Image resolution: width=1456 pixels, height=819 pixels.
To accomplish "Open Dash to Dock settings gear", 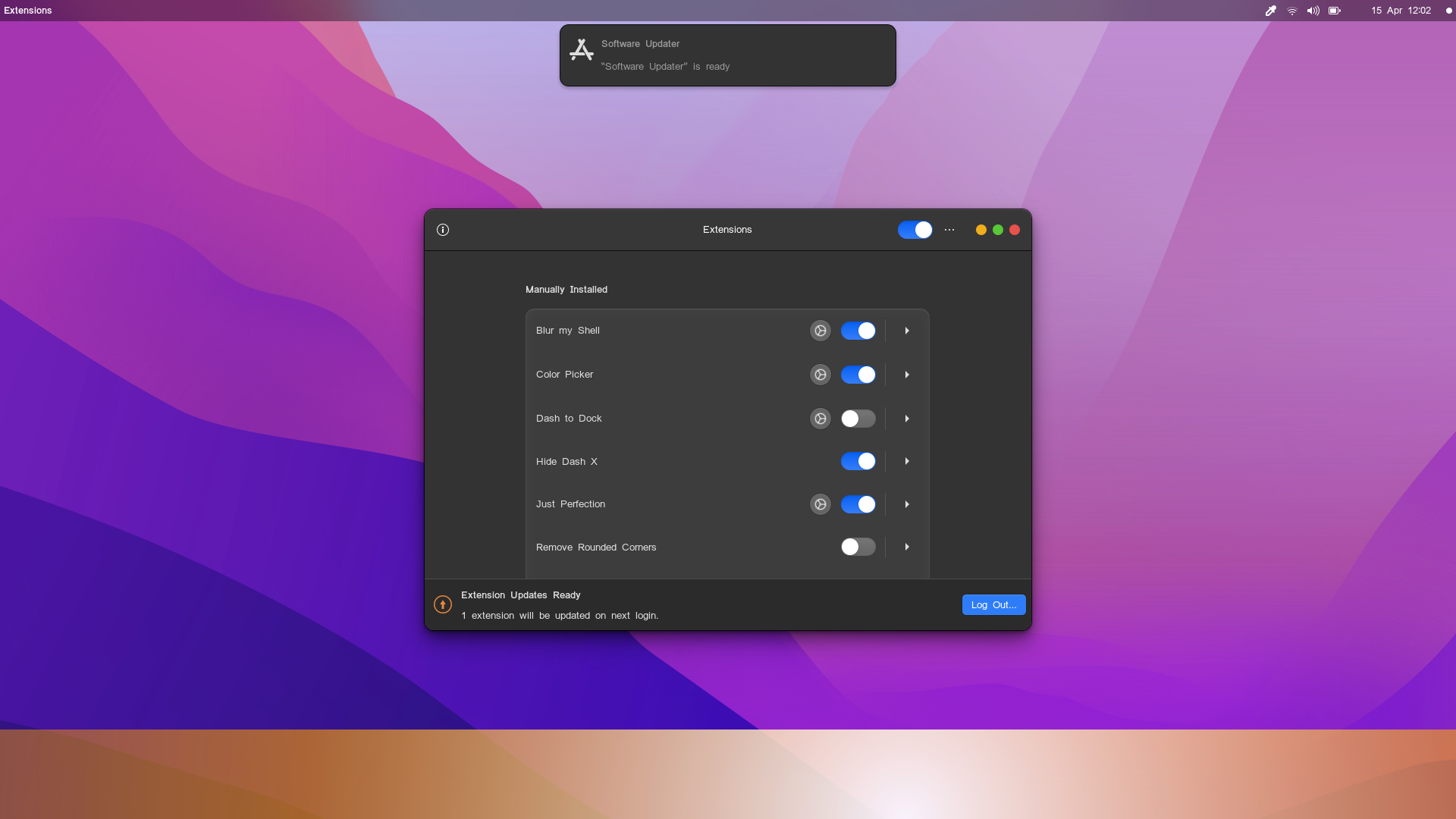I will point(820,419).
